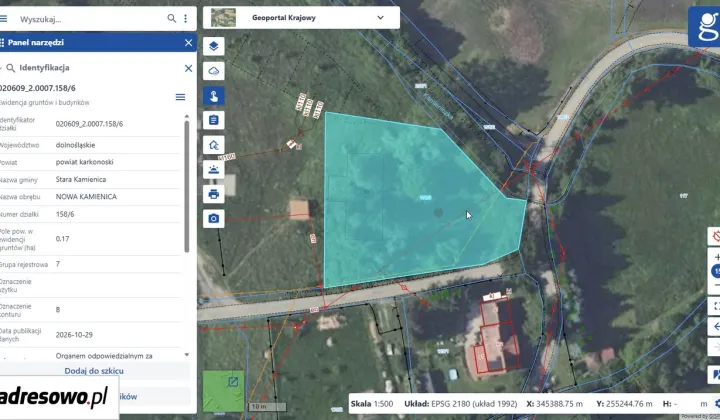Viewport: 720px width, 420px height.
Task: Select the powiat karkonoski value
Action: pyautogui.click(x=84, y=162)
